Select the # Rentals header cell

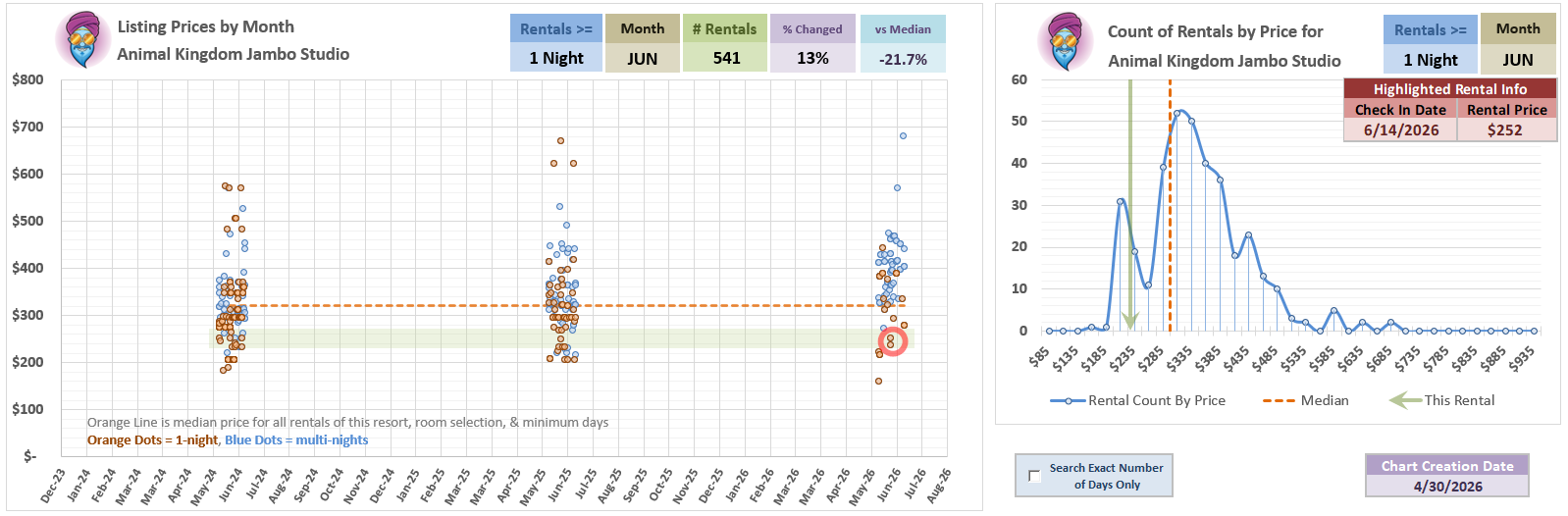(x=725, y=29)
